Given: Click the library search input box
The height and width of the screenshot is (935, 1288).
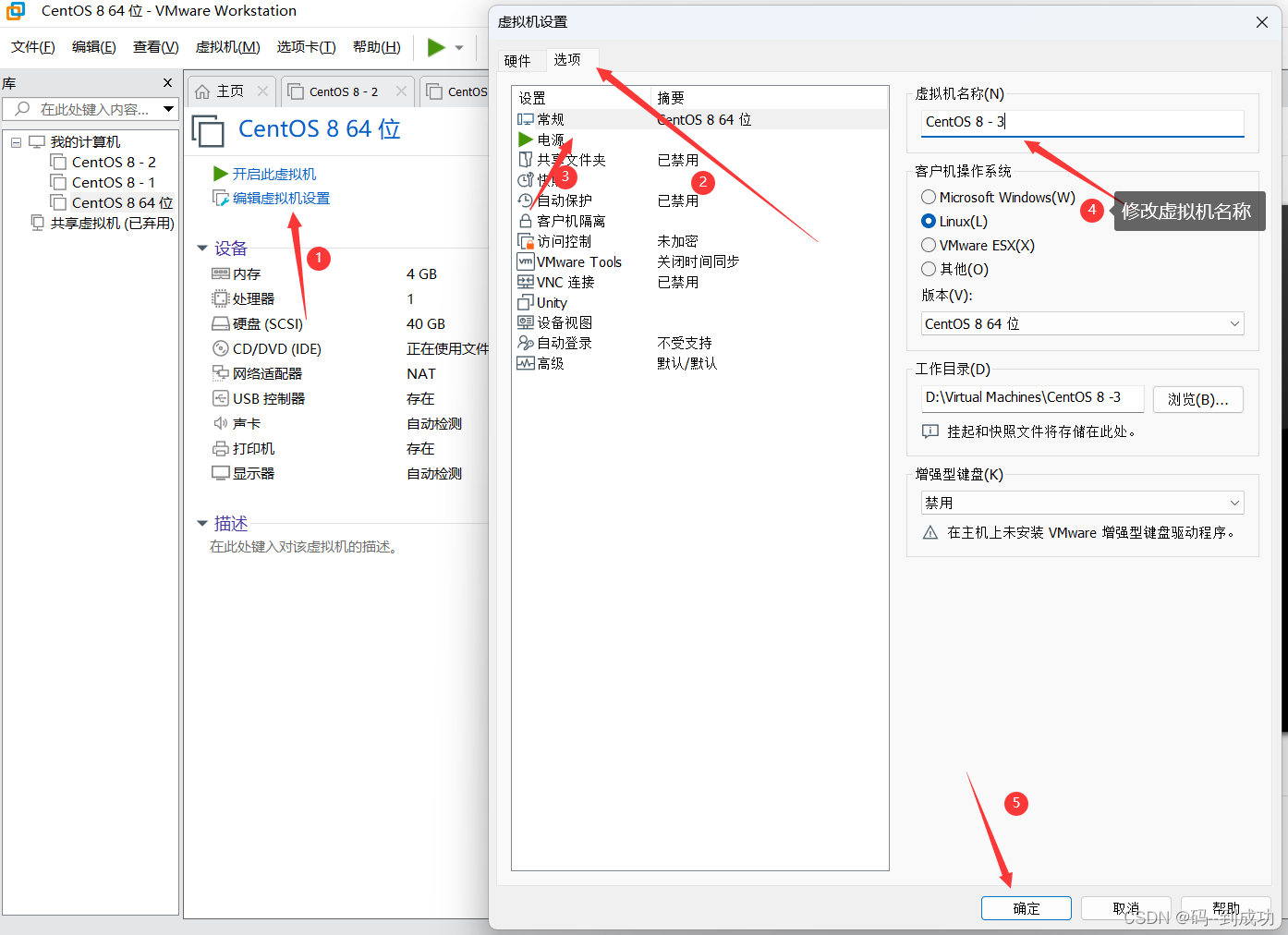Looking at the screenshot, I should click(x=91, y=109).
